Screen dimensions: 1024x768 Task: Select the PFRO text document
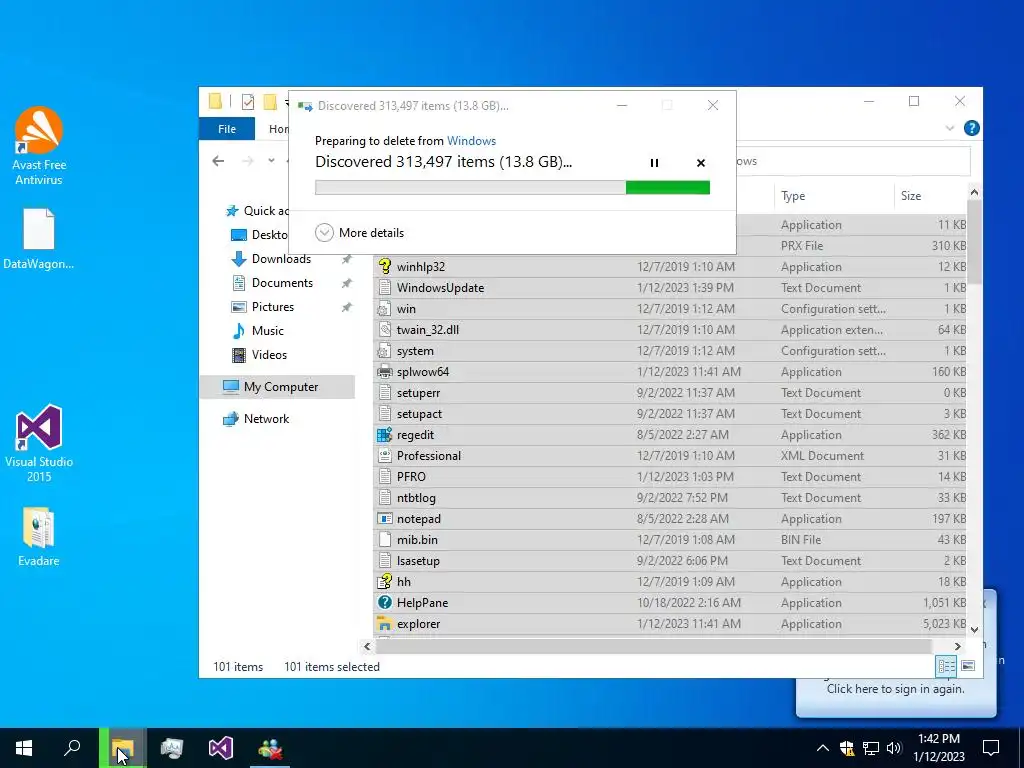tap(411, 477)
